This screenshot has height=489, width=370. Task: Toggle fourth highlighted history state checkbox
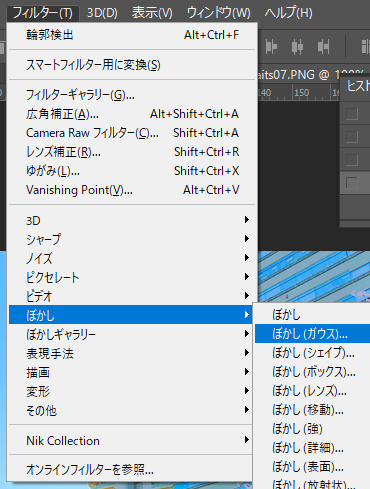coord(352,183)
